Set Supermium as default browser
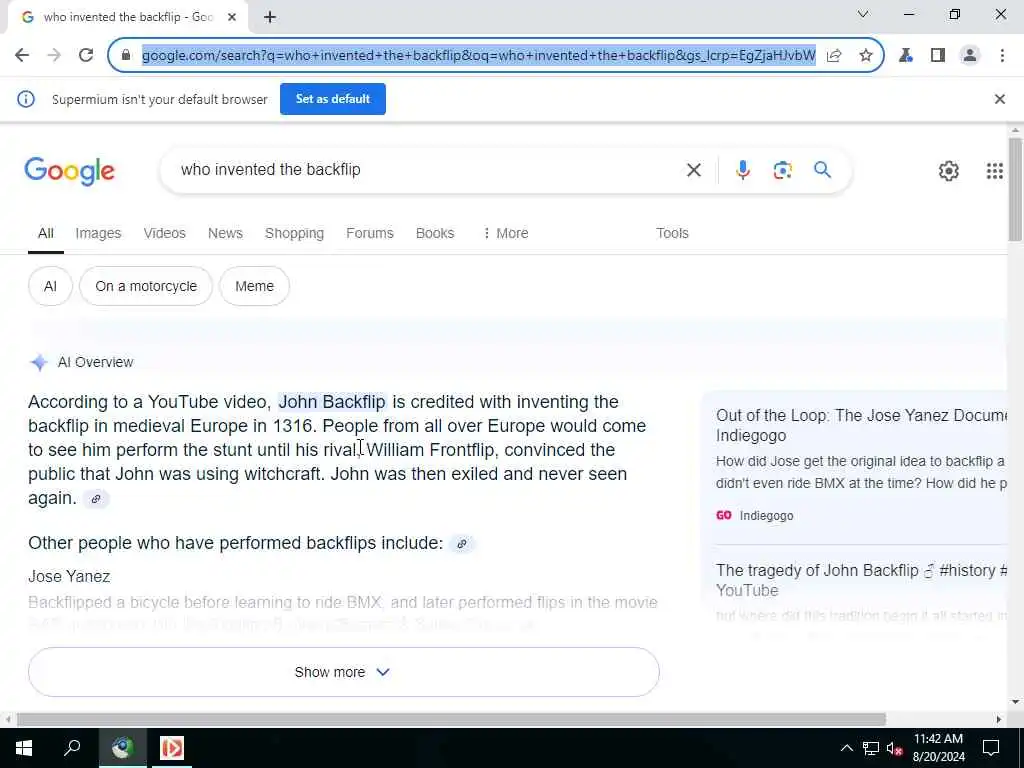 pyautogui.click(x=332, y=99)
